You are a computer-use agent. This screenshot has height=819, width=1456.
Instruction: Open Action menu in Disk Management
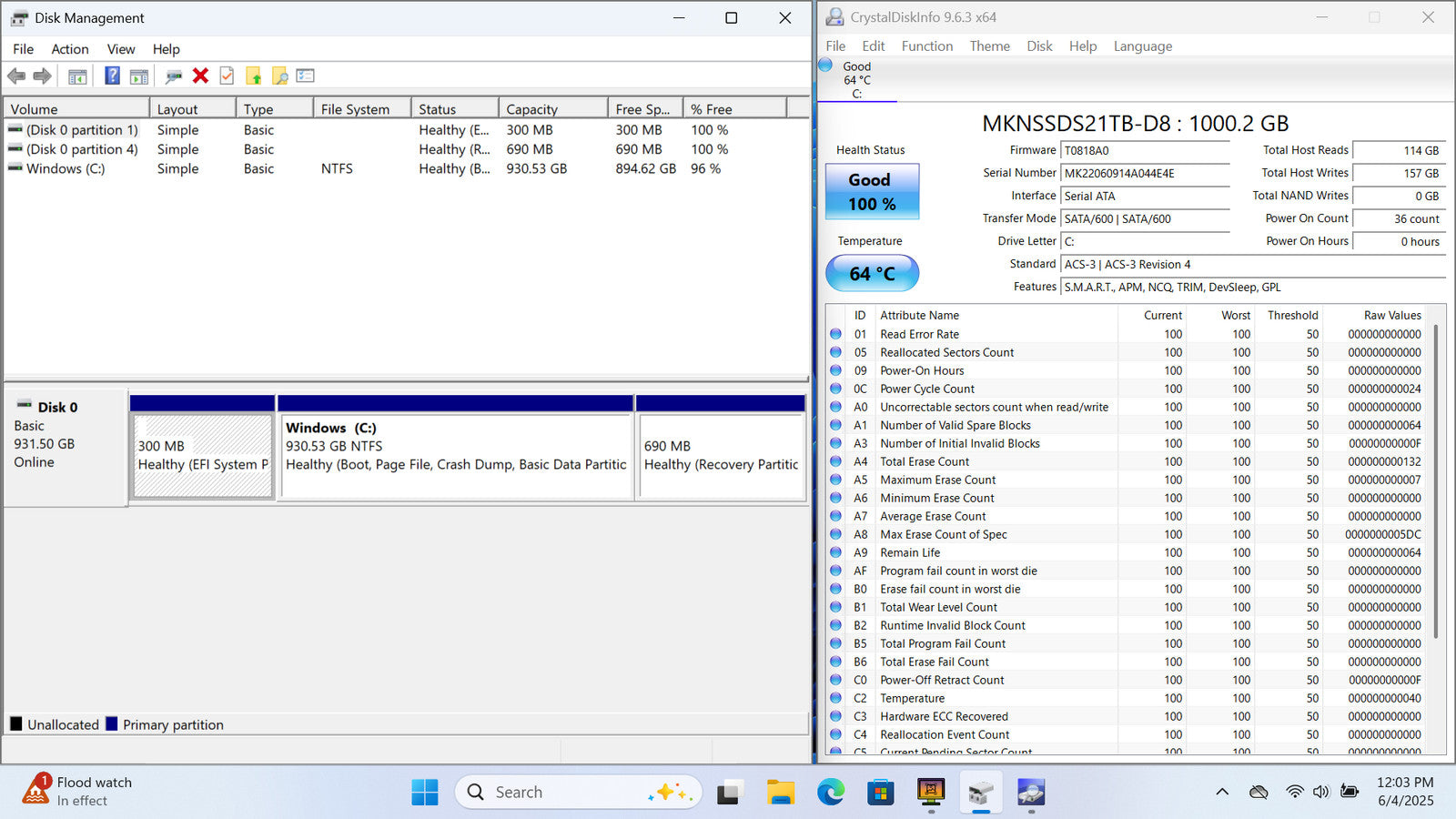pos(70,49)
